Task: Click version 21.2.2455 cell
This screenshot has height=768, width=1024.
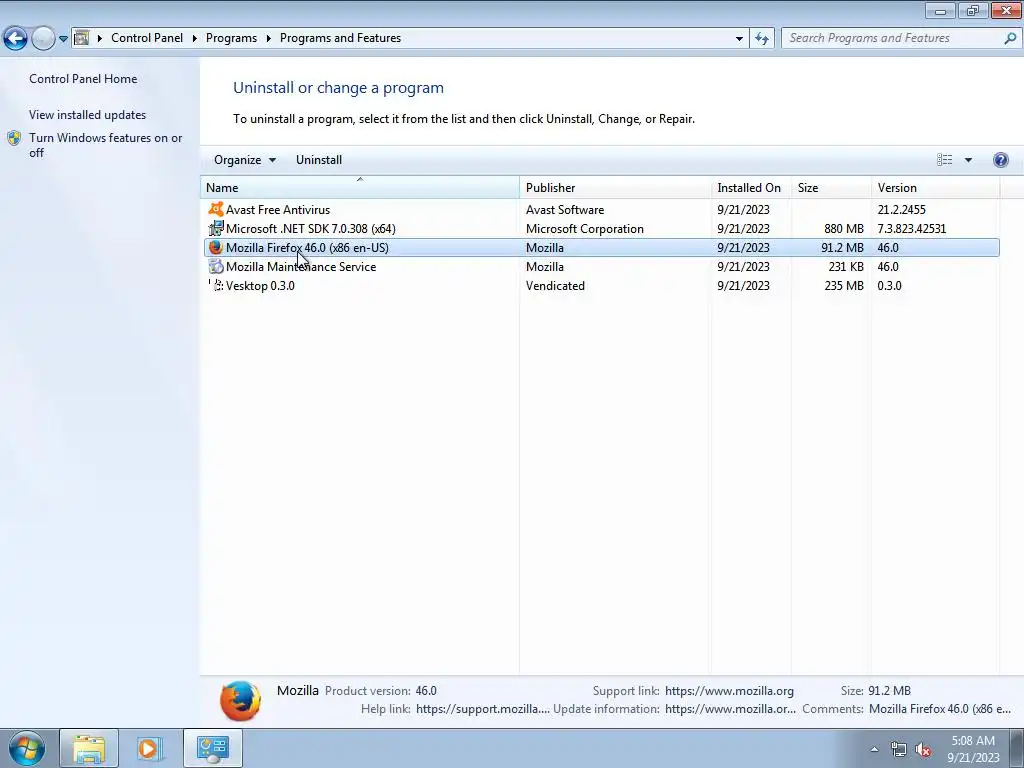Action: 901,210
